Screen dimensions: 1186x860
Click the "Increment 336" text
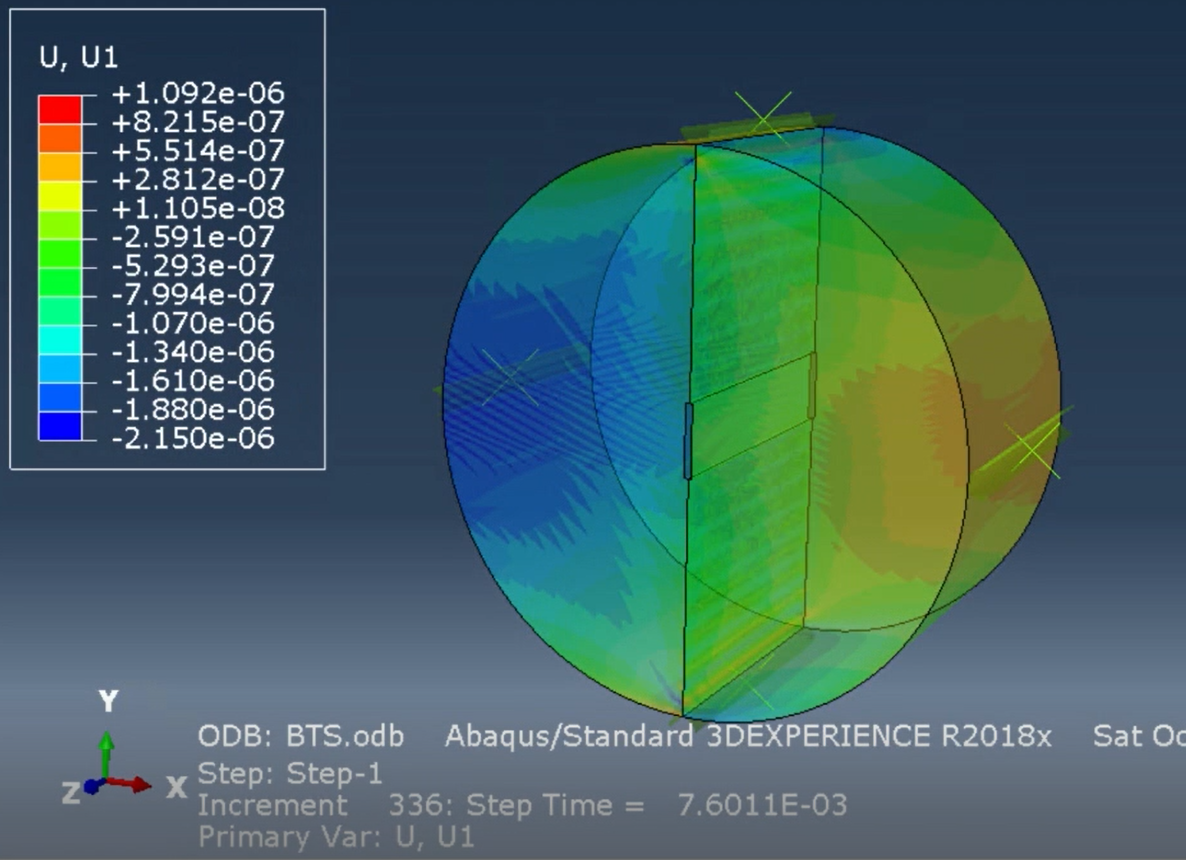321,806
